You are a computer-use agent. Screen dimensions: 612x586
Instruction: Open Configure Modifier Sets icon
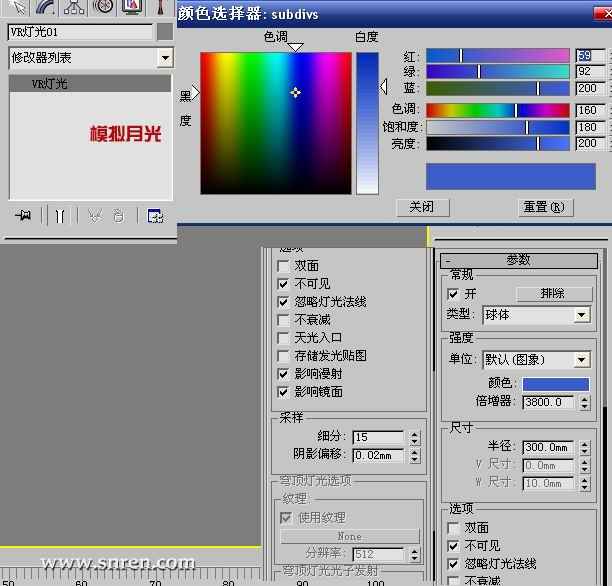[155, 216]
